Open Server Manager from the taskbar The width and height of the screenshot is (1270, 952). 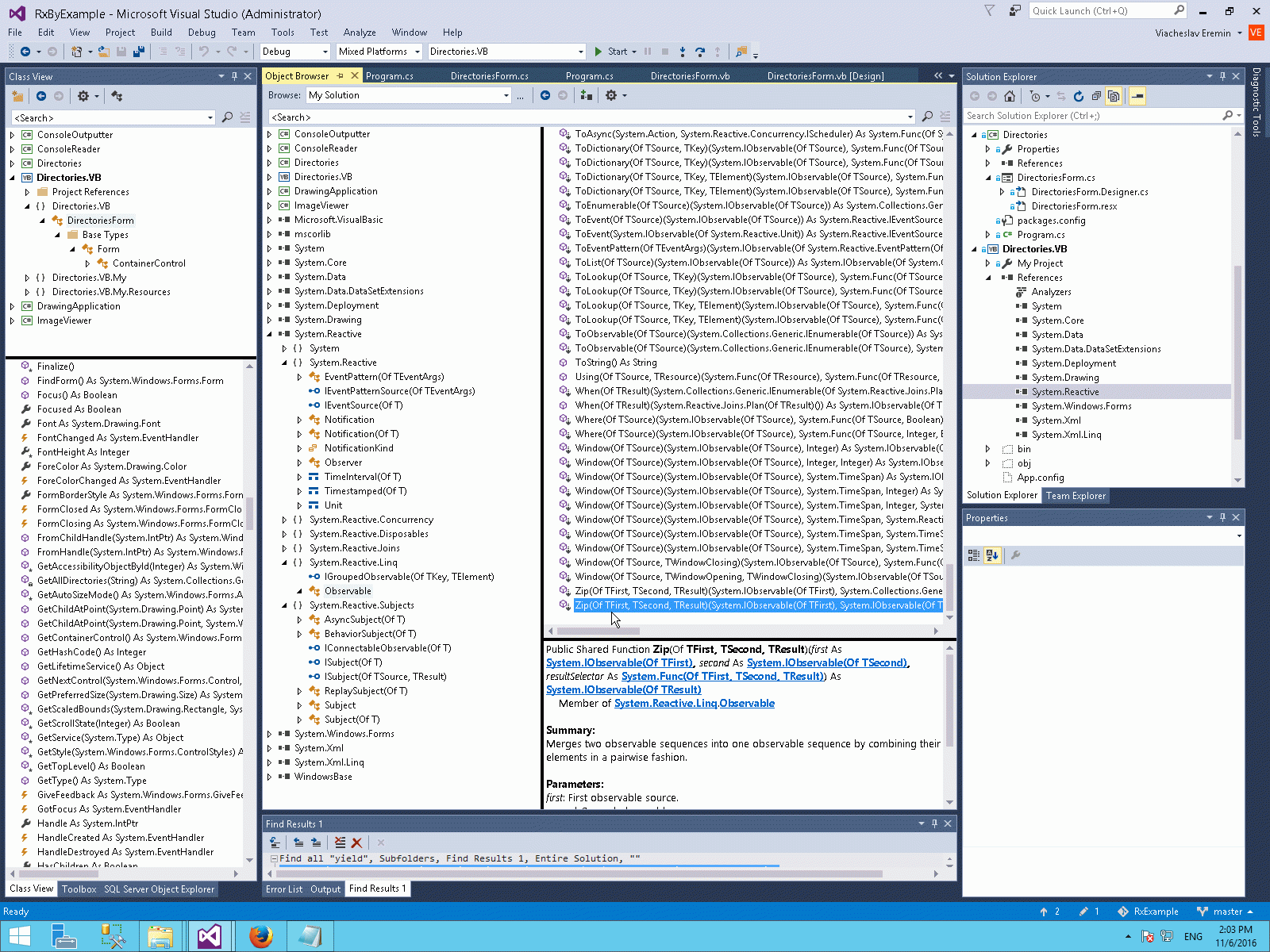point(63,936)
